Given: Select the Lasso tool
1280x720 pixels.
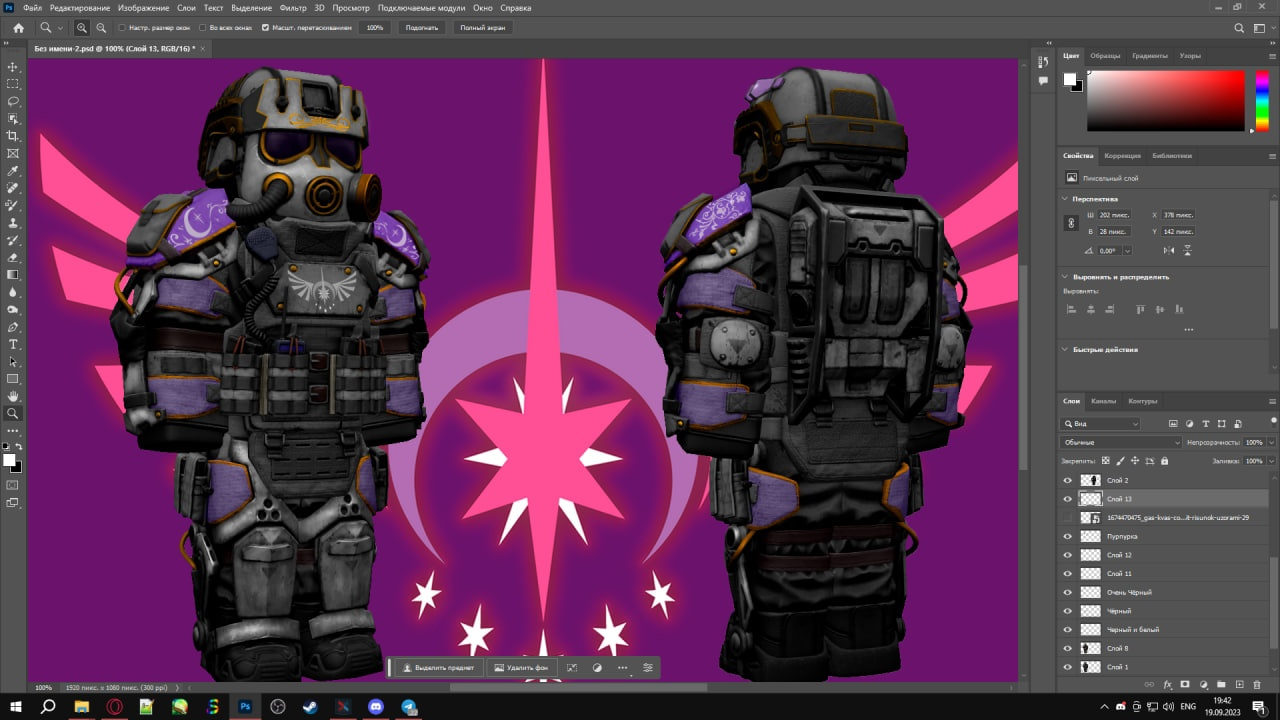Looking at the screenshot, I should tap(13, 101).
